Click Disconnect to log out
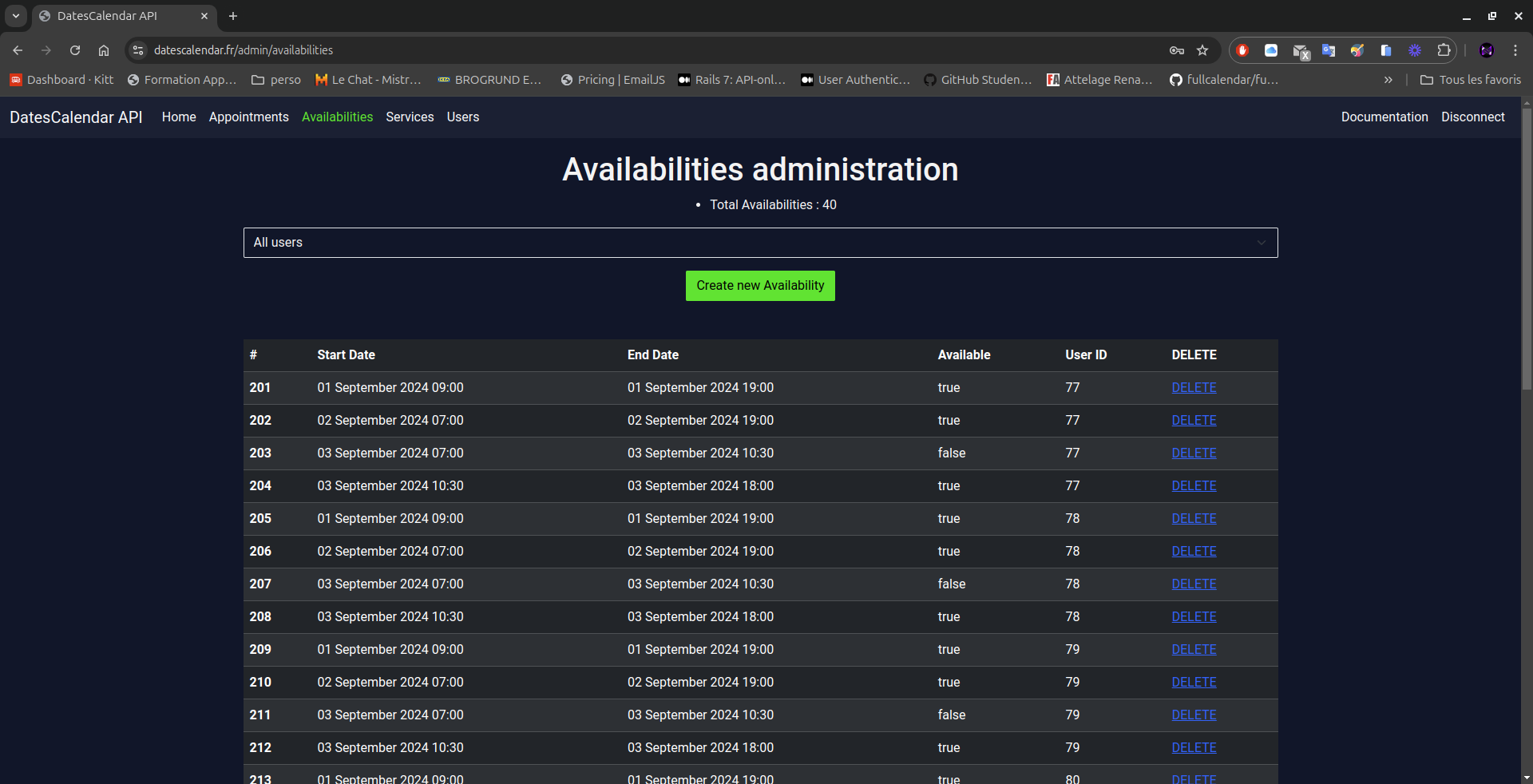 (1472, 117)
